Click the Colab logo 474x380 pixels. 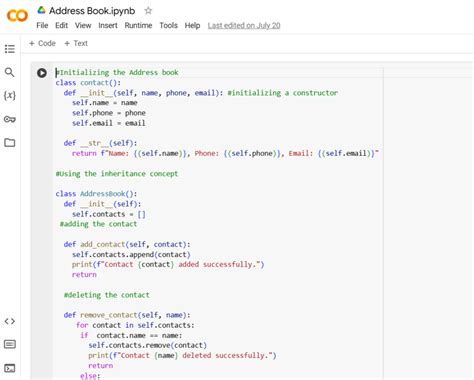[17, 15]
